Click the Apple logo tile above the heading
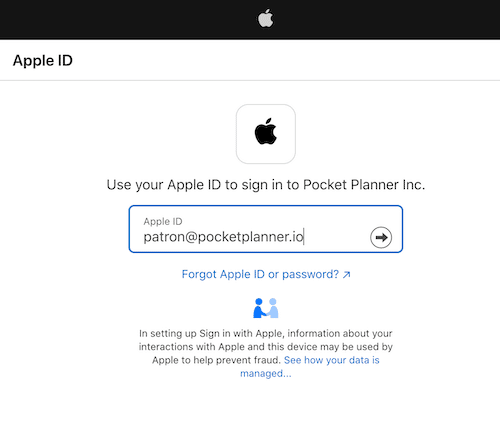The image size is (500, 443). tap(266, 134)
